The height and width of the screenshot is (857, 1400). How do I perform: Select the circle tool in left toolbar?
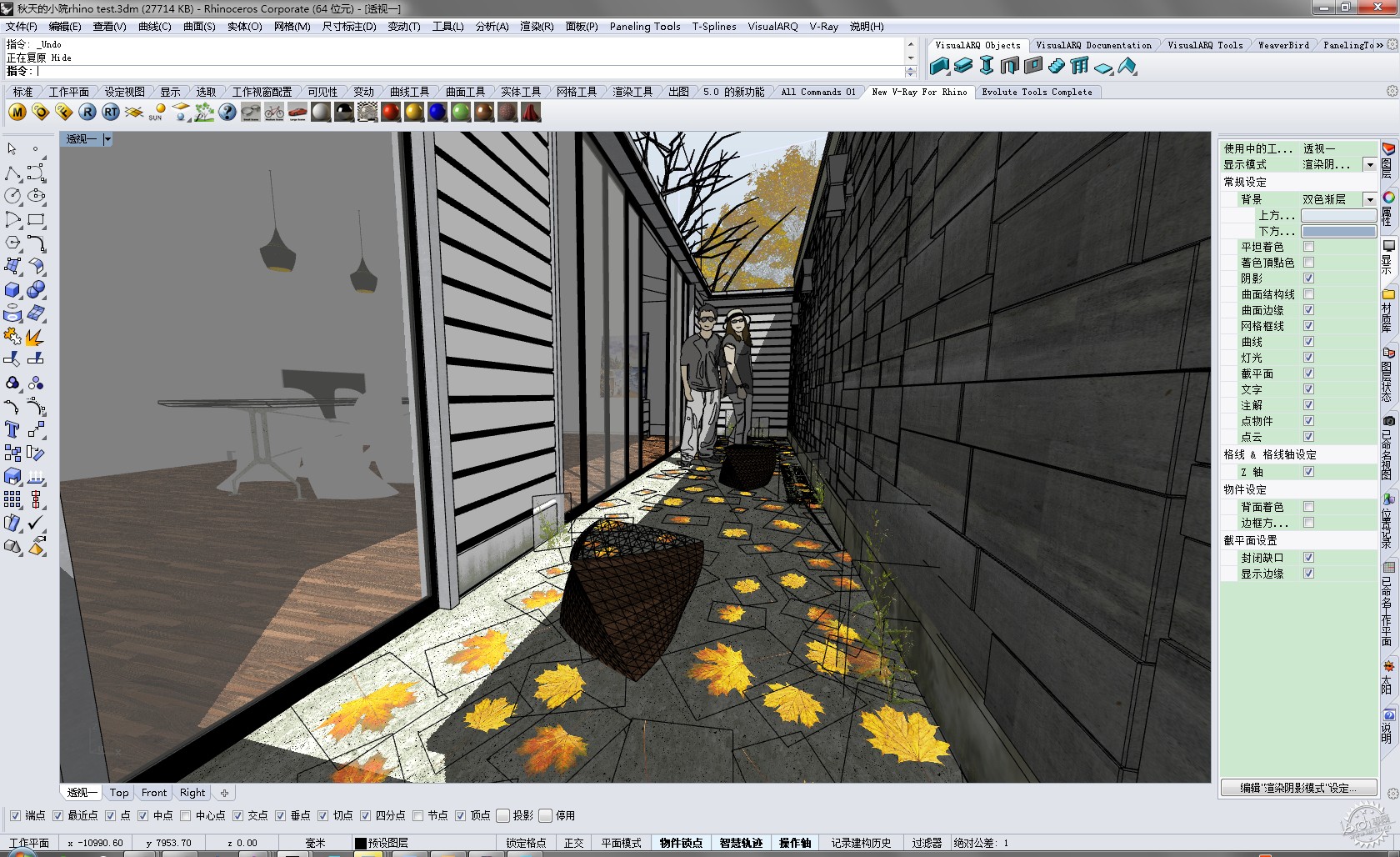(x=12, y=196)
